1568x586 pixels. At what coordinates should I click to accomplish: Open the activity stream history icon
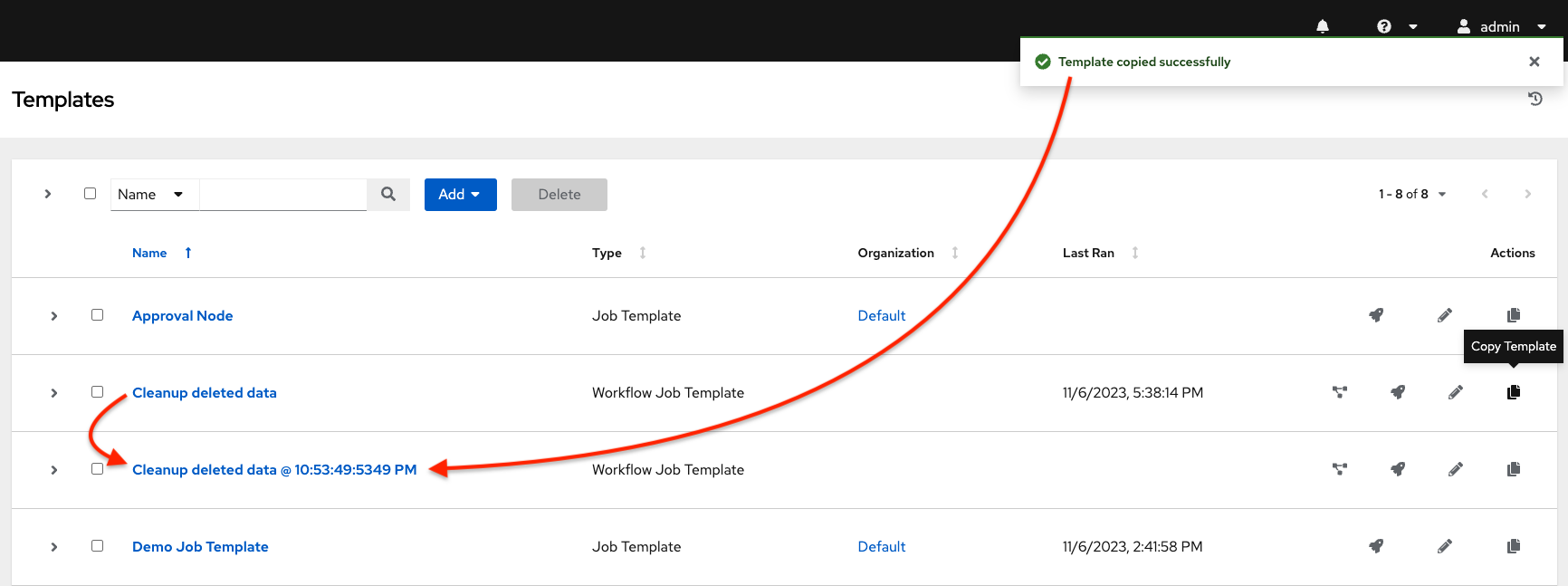click(1535, 99)
